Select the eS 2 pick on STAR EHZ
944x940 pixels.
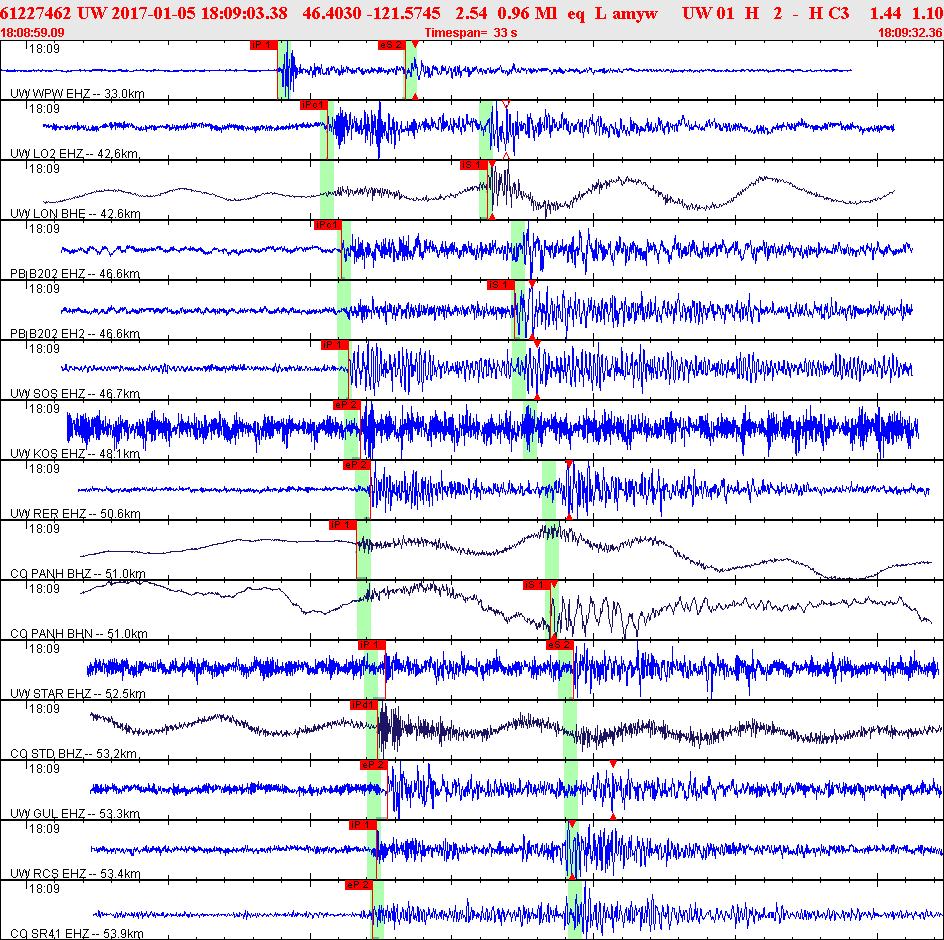click(x=559, y=645)
